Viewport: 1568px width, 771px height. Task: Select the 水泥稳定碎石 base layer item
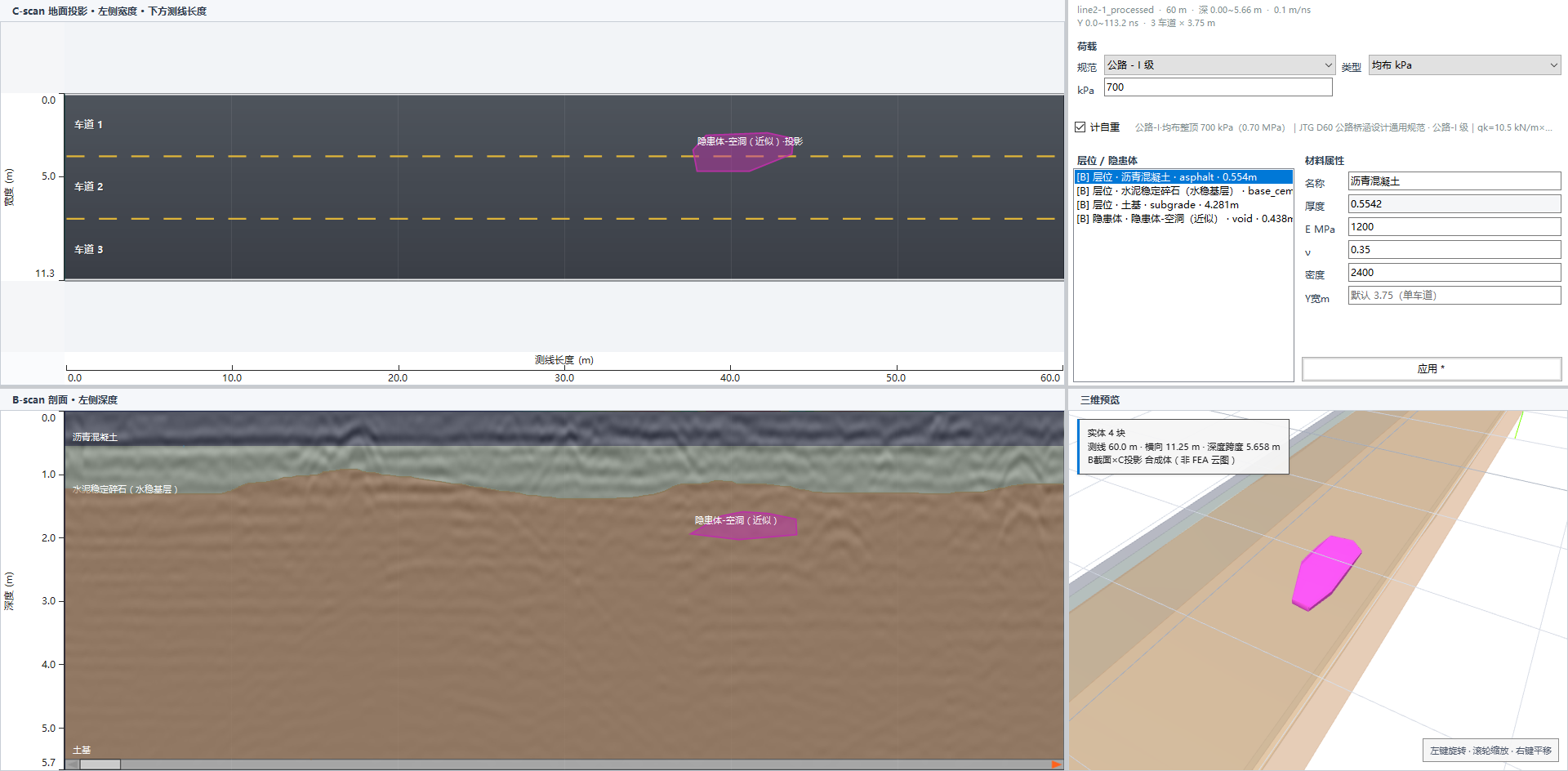point(1183,191)
